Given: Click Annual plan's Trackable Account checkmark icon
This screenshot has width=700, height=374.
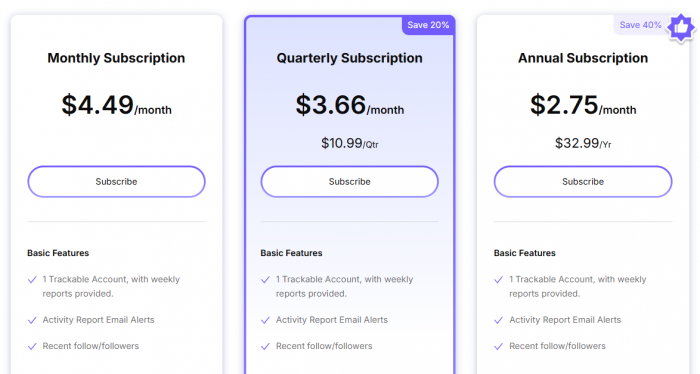Looking at the screenshot, I should (499, 280).
